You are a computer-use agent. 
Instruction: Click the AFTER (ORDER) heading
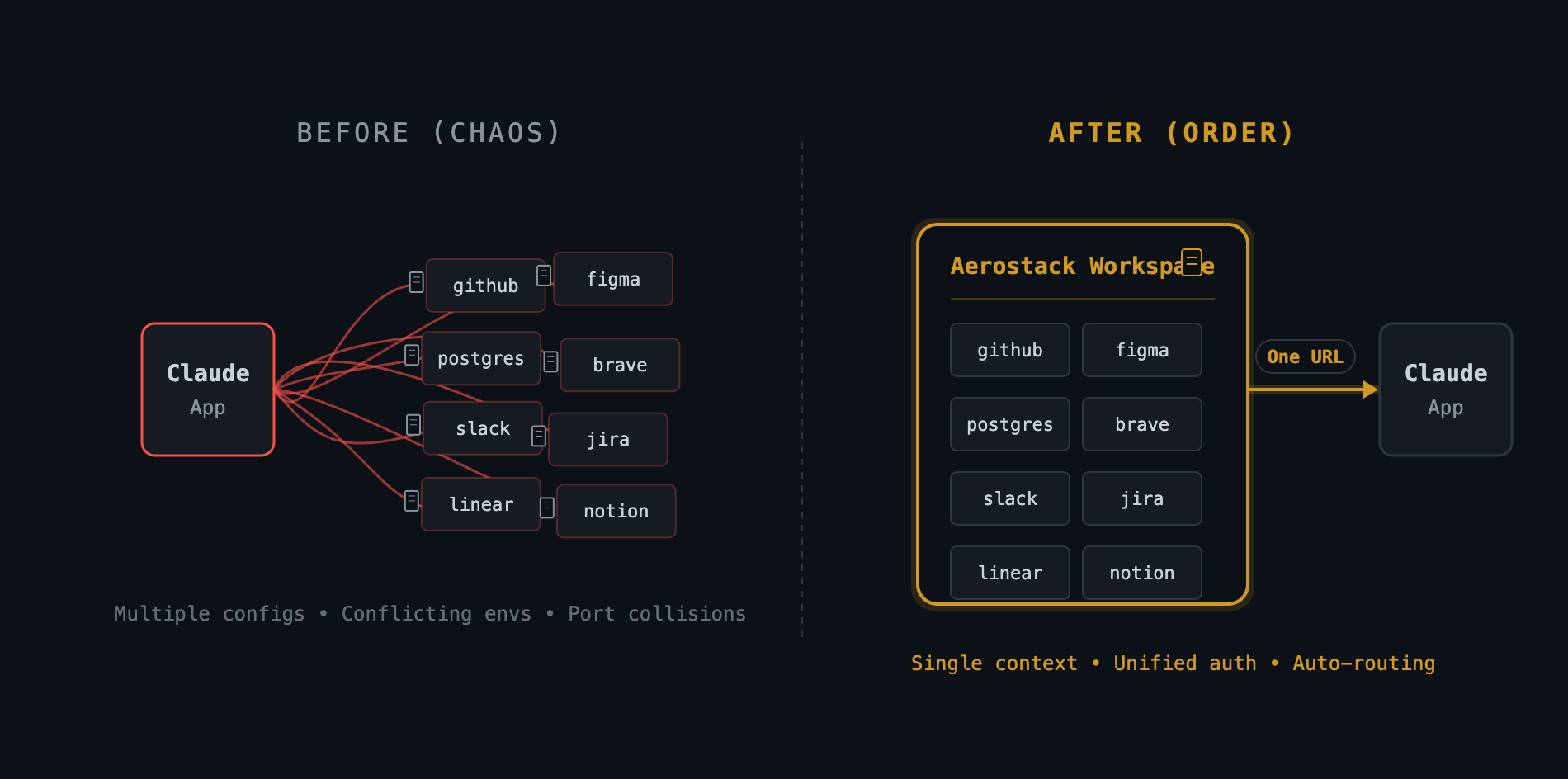click(x=1171, y=133)
